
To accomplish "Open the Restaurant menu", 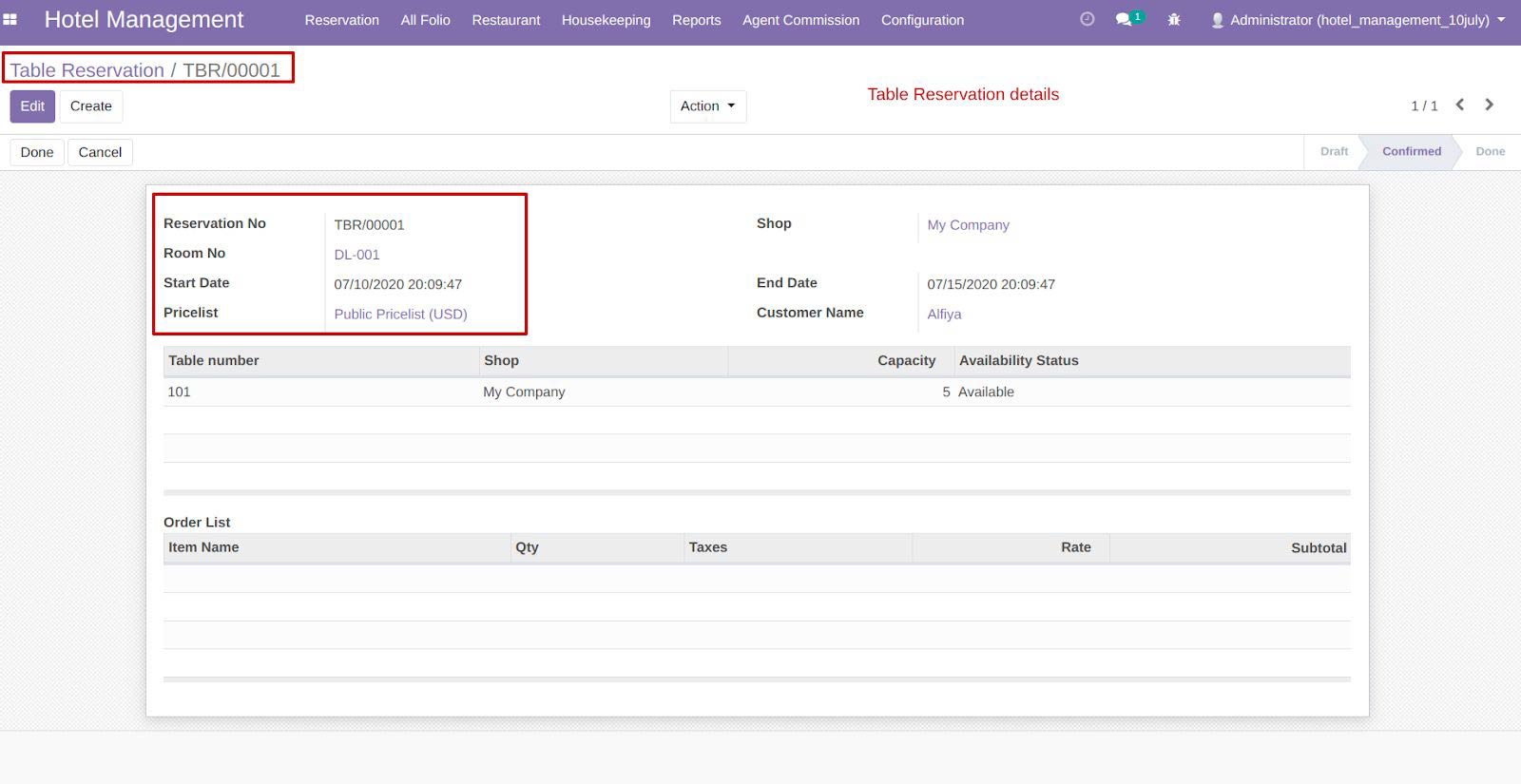I will point(506,20).
